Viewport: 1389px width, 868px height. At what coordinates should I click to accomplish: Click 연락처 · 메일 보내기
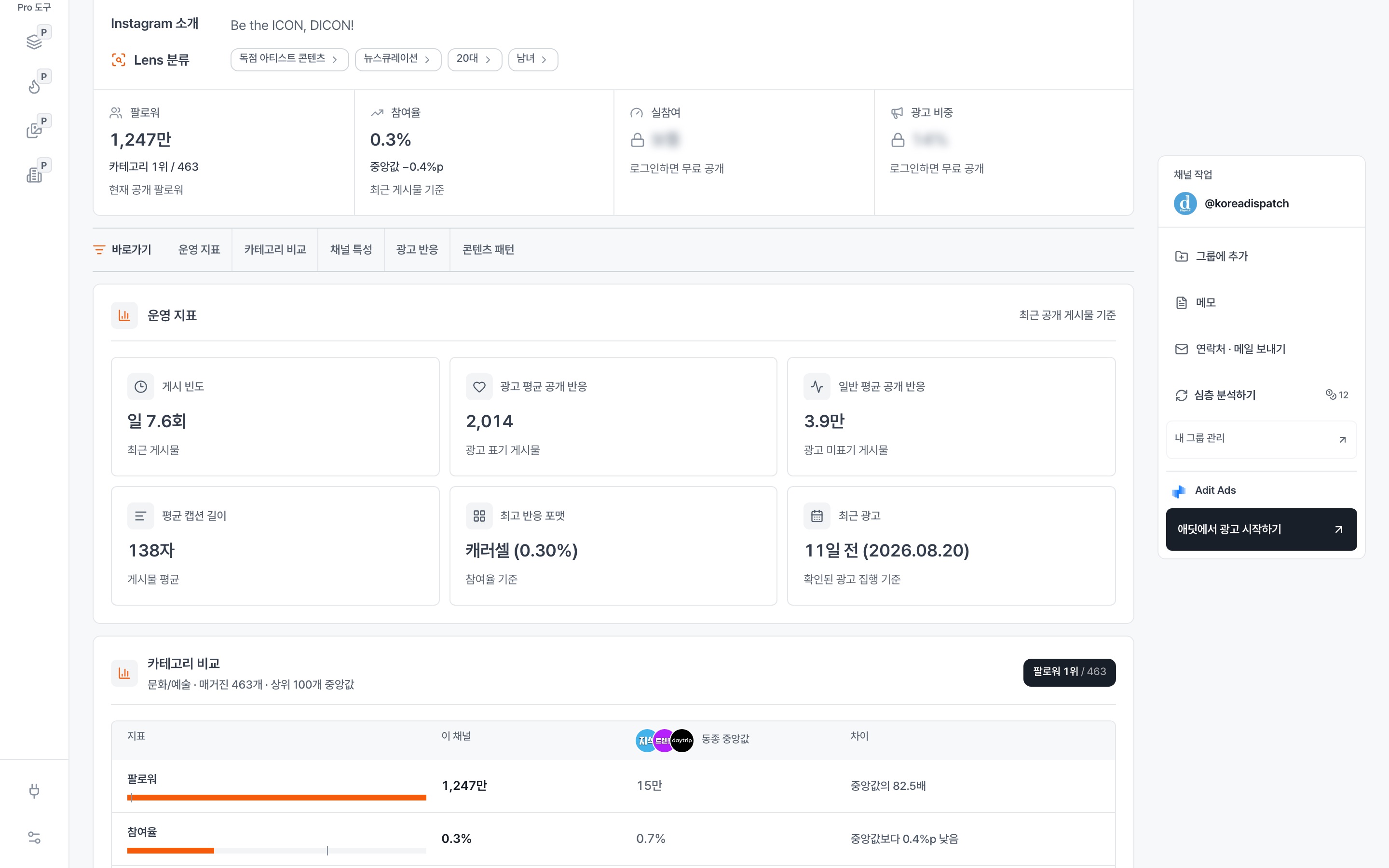pos(1261,349)
